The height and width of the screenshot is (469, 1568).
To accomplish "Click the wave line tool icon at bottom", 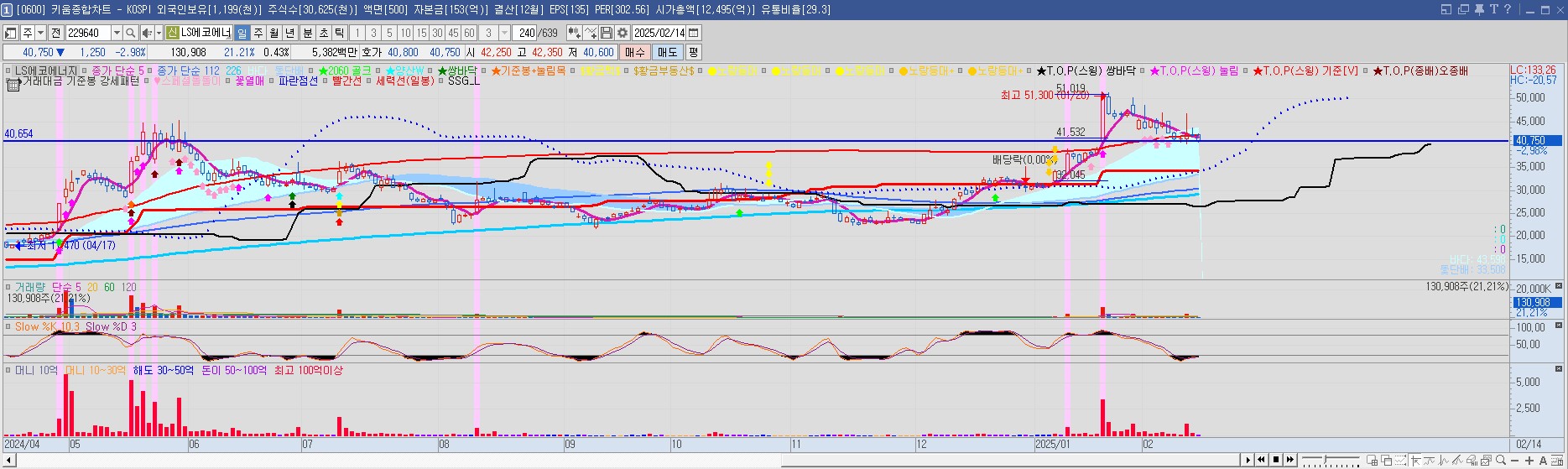I will tap(1429, 460).
